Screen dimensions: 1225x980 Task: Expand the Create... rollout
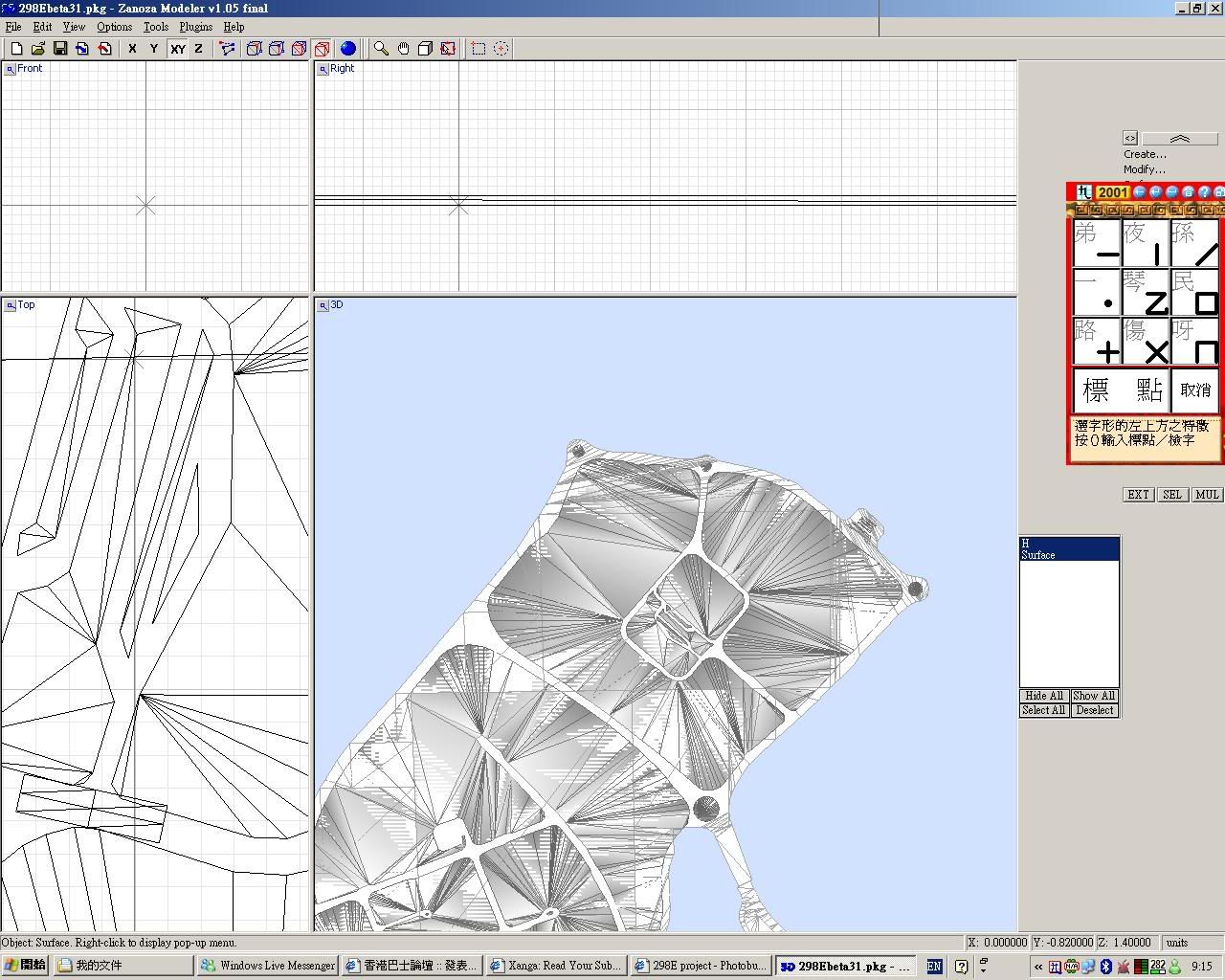[x=1145, y=154]
